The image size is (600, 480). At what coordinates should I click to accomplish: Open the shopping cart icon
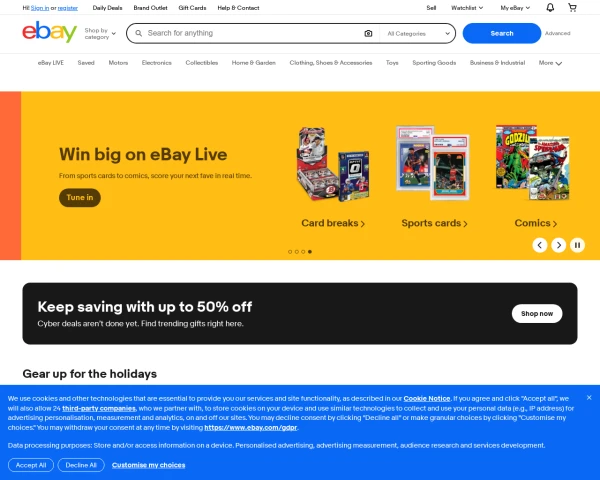(572, 8)
